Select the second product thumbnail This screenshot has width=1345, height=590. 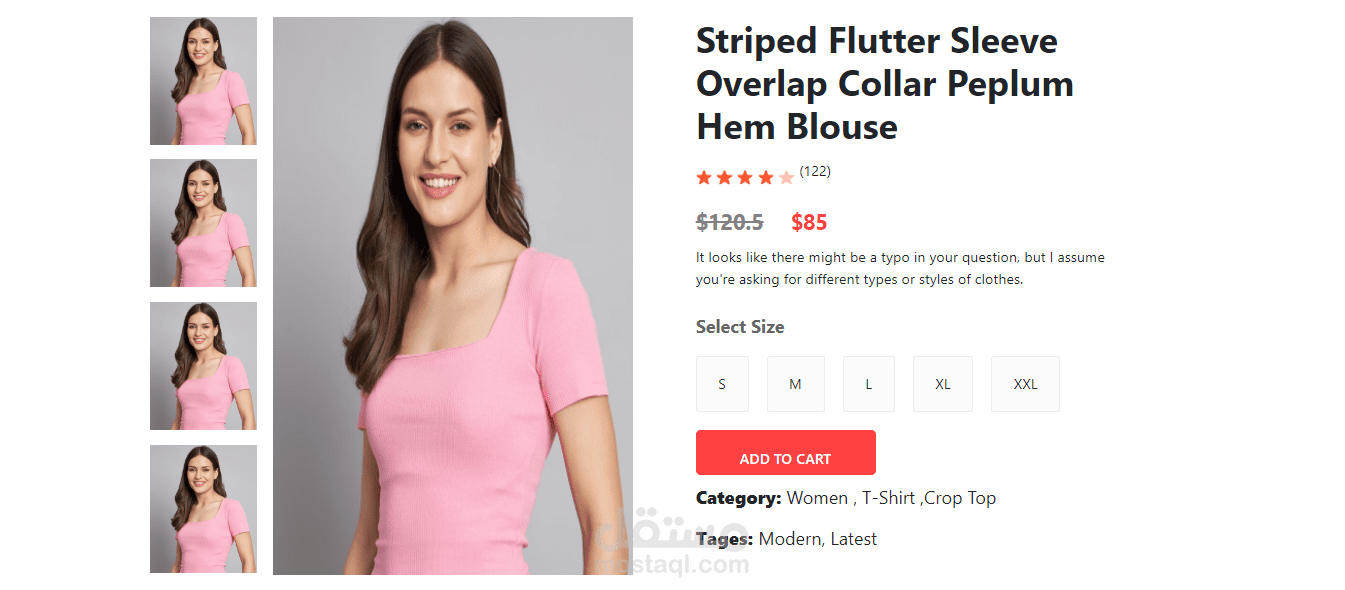(x=203, y=223)
